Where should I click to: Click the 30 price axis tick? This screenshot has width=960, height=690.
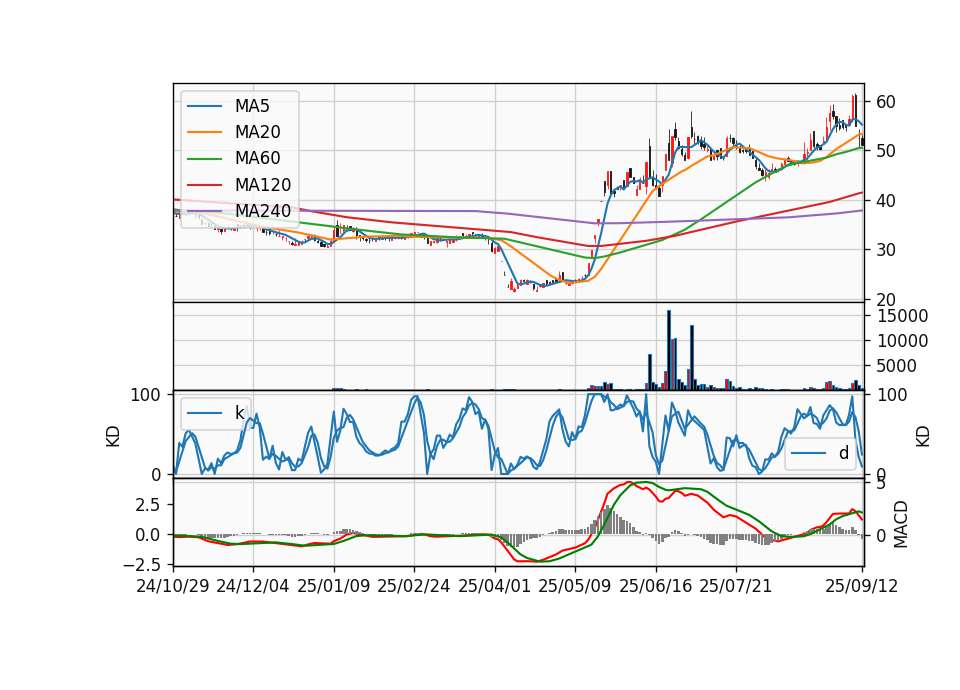[x=886, y=250]
